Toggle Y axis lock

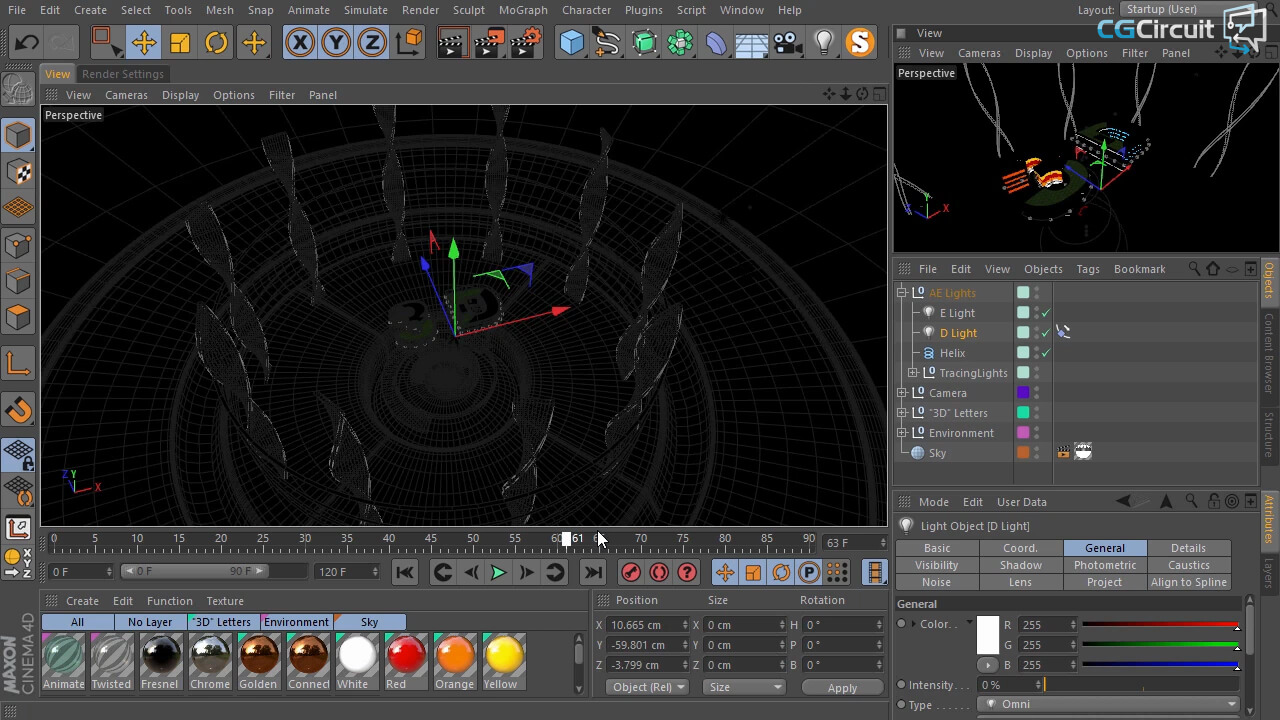pos(336,42)
